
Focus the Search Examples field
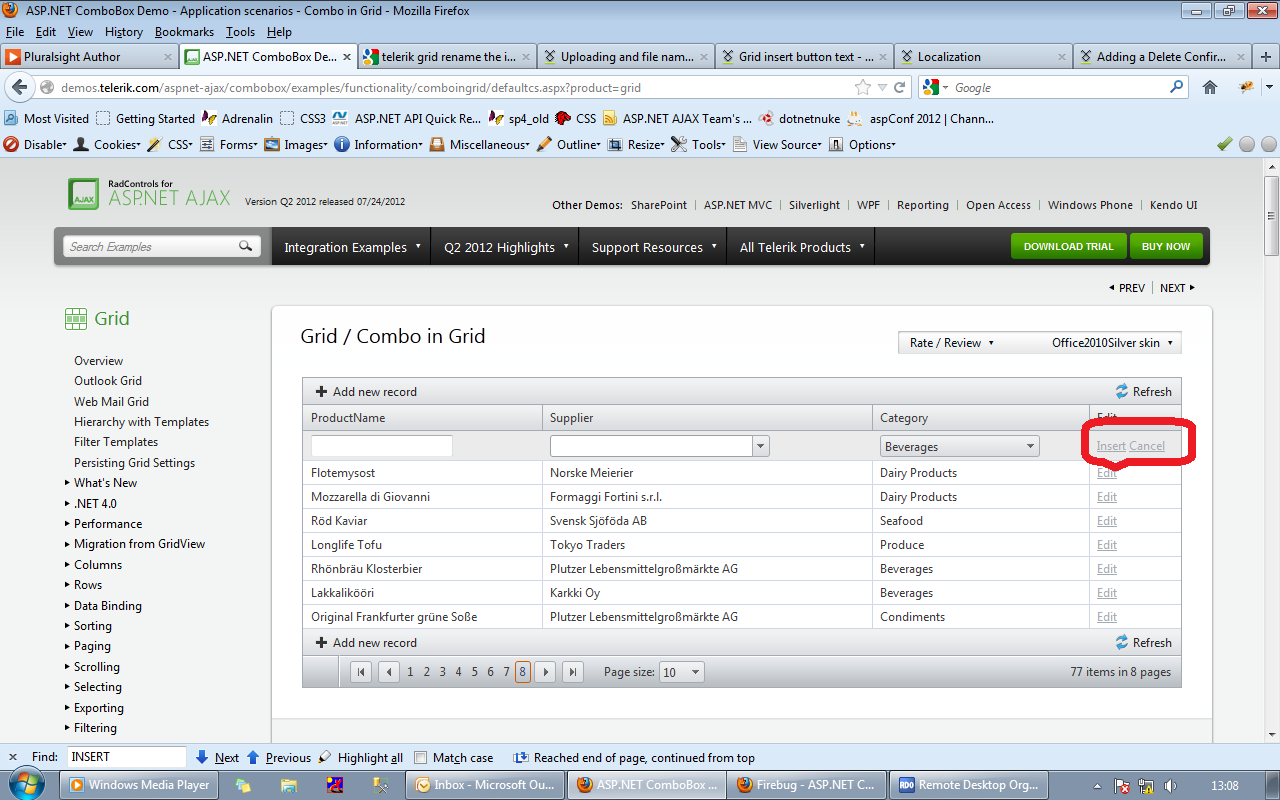click(x=150, y=246)
